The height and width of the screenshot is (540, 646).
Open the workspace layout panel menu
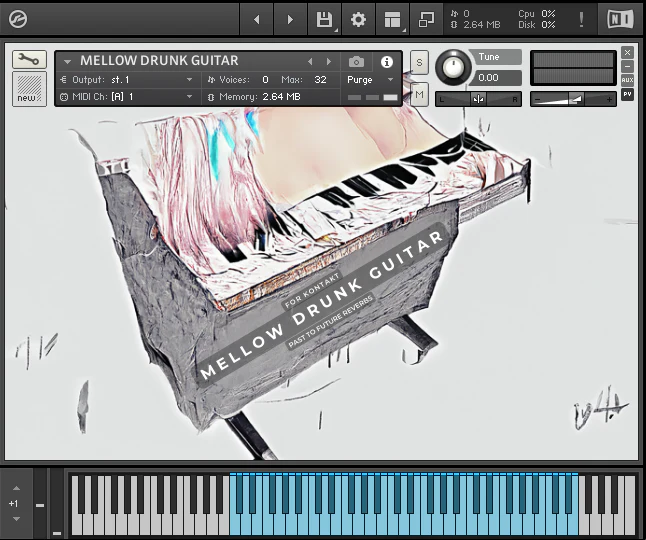(392, 19)
